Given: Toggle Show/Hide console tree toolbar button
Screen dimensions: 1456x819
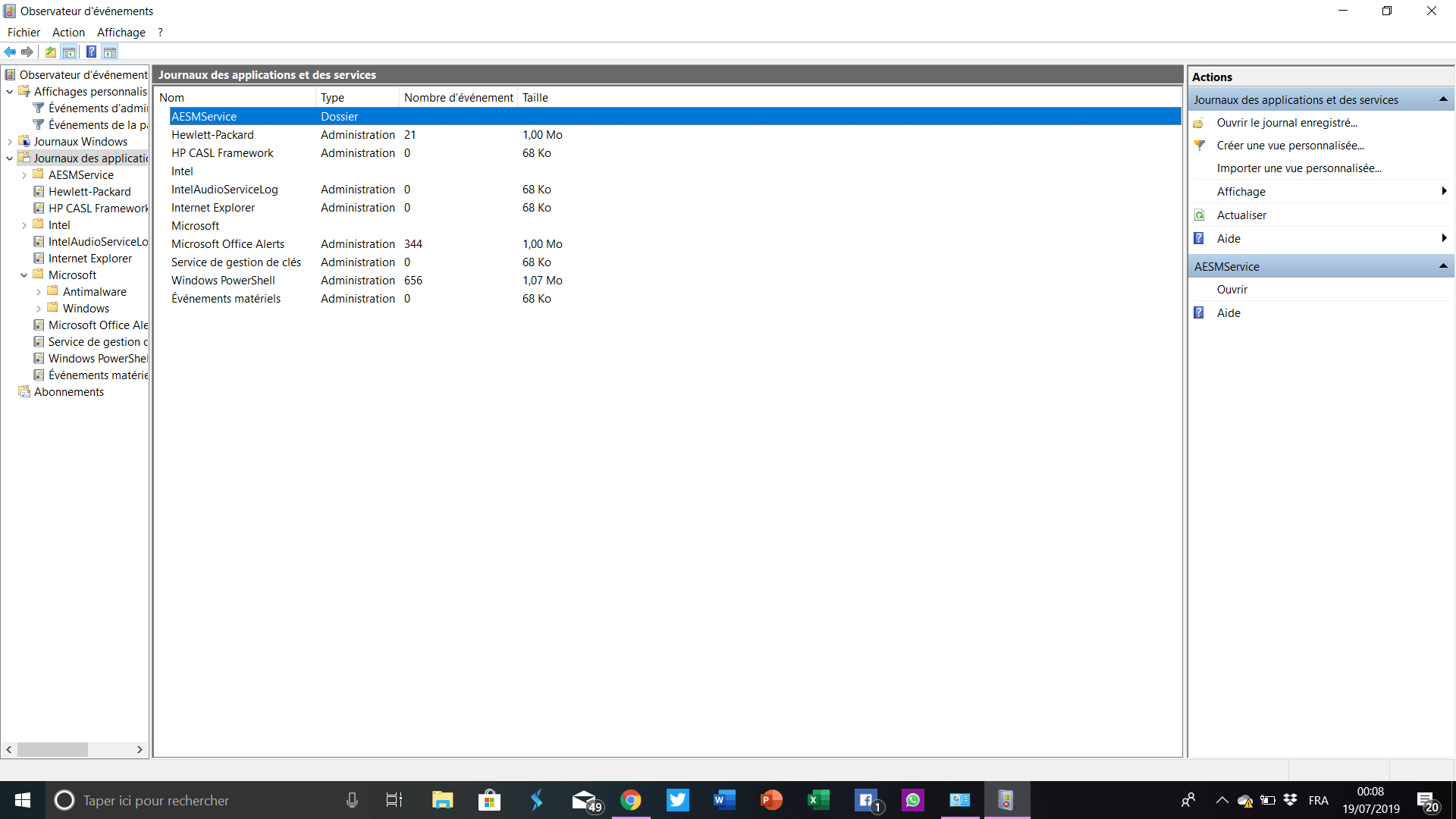Looking at the screenshot, I should tap(69, 52).
